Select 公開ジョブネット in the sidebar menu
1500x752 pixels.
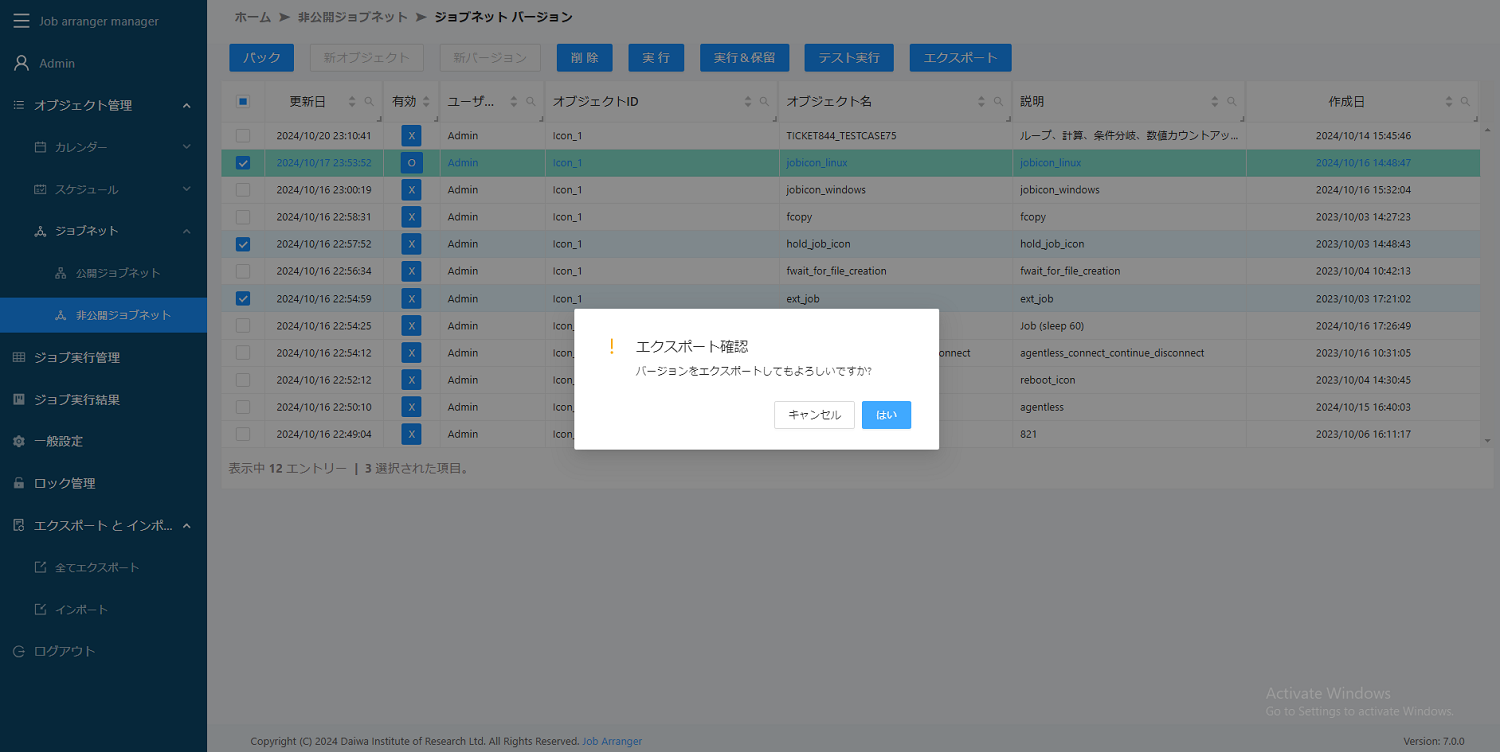(x=103, y=272)
